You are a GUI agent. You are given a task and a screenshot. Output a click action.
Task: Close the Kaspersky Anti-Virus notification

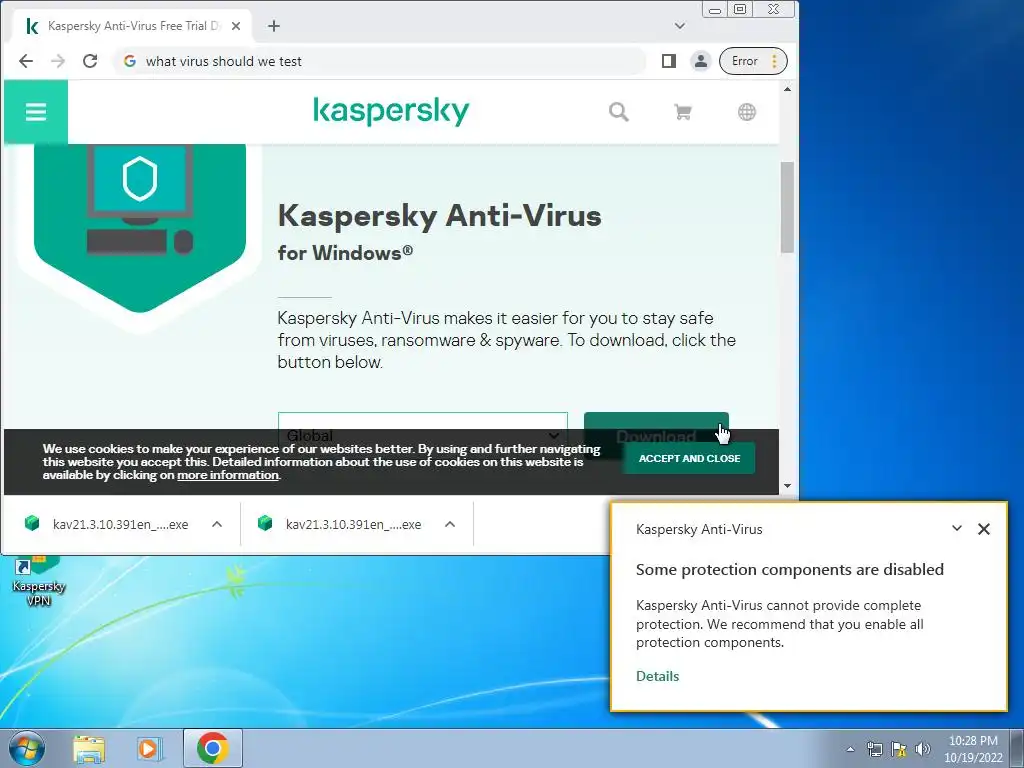point(984,529)
